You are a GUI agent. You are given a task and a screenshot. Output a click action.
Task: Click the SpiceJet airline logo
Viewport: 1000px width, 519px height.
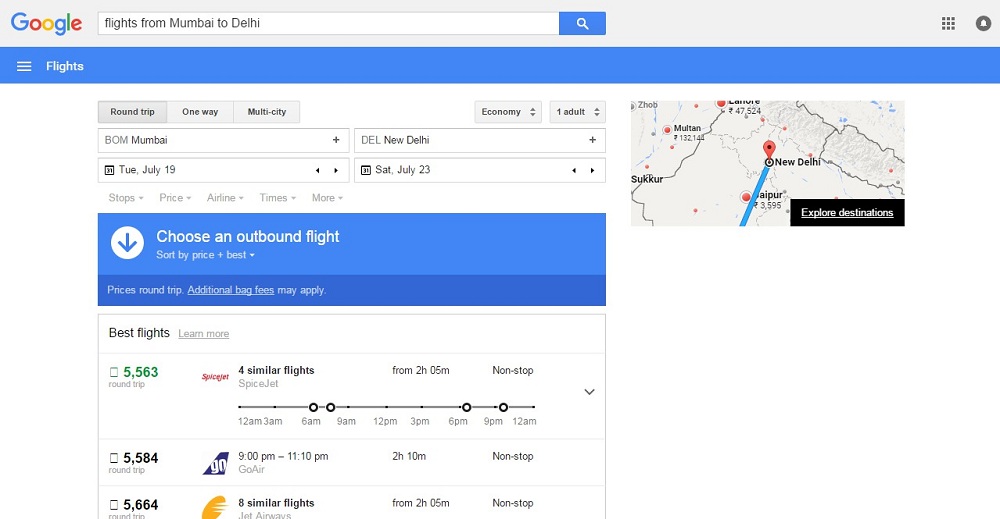click(215, 377)
